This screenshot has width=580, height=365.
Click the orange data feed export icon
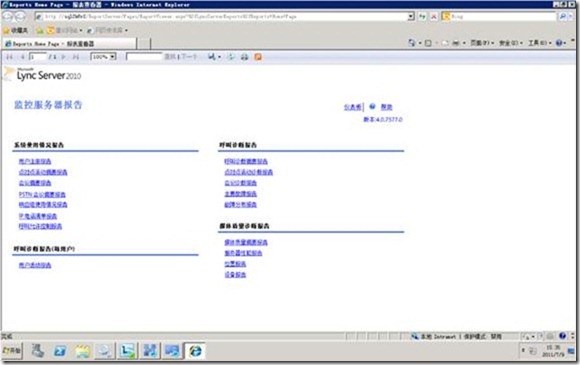[x=258, y=57]
